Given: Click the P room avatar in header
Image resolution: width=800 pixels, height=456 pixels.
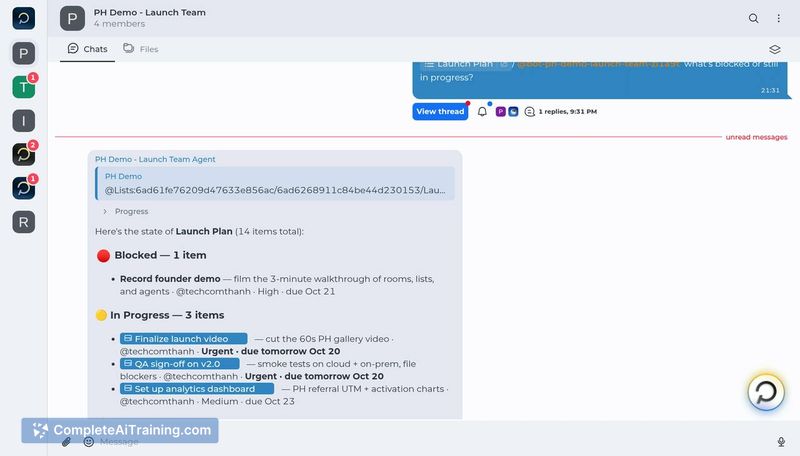Looking at the screenshot, I should coord(72,18).
